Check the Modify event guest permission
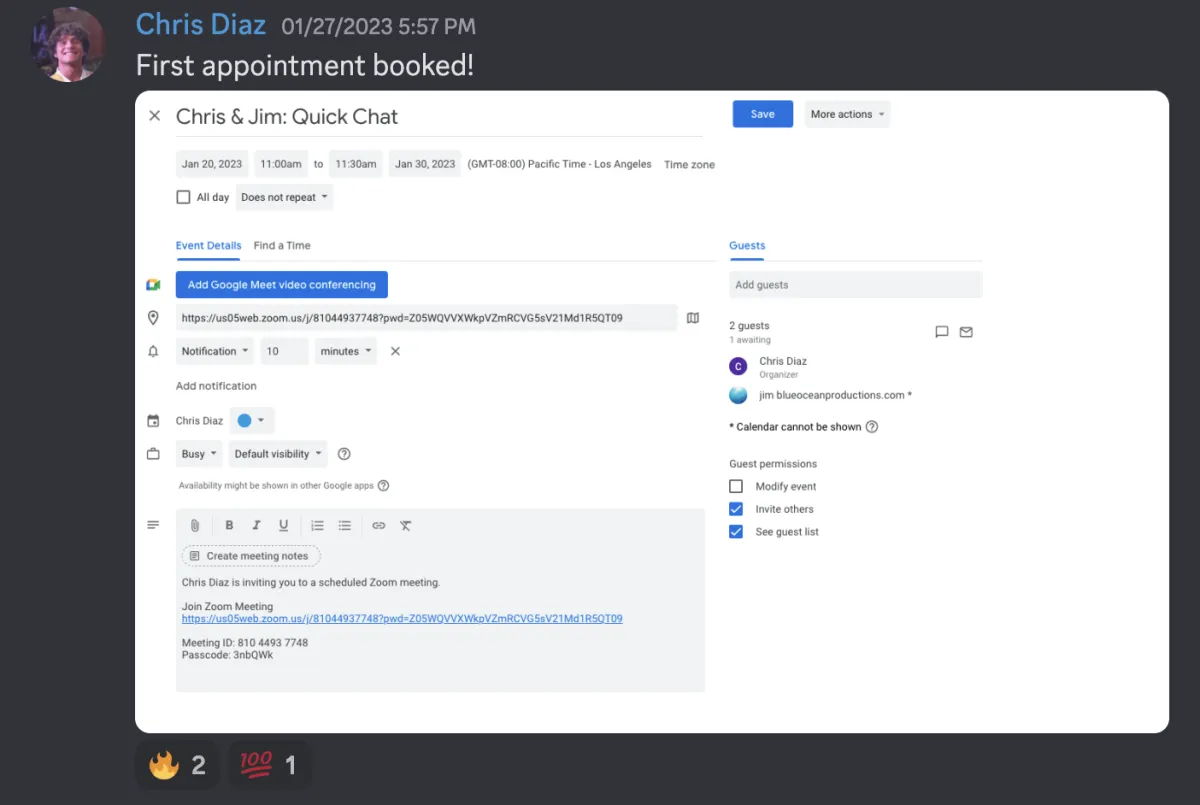 (736, 486)
